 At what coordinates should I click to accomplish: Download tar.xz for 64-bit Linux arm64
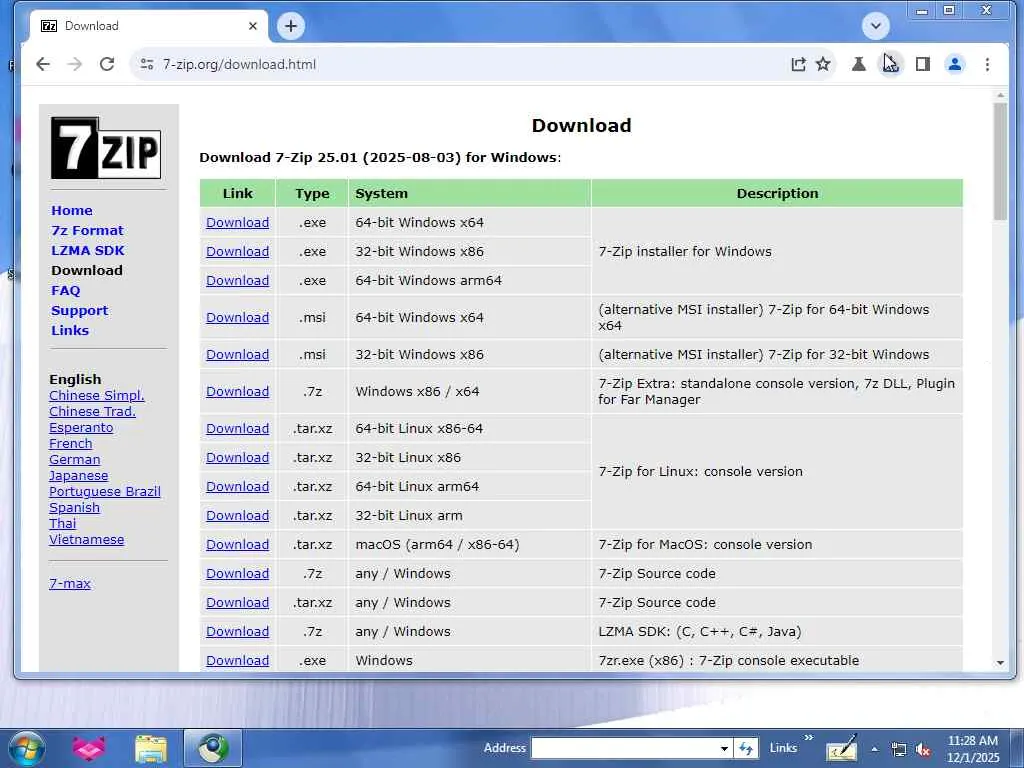point(238,487)
